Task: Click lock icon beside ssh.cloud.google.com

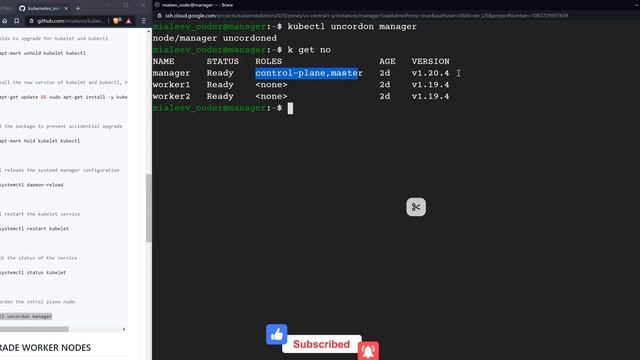Action: (x=160, y=16)
